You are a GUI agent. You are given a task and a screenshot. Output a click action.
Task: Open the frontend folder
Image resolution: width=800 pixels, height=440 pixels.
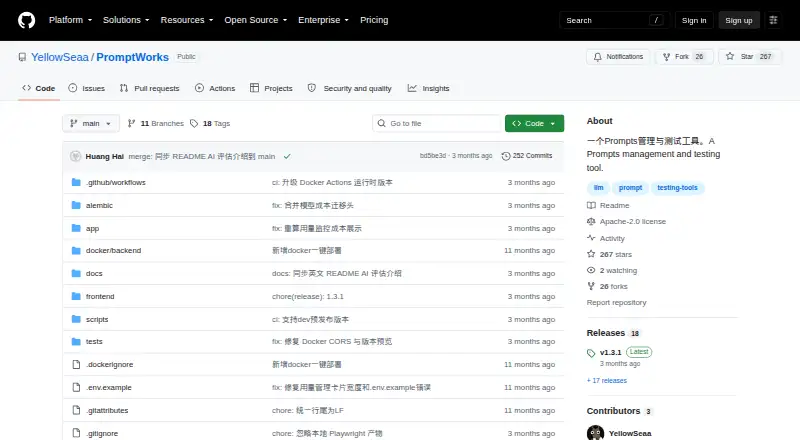click(100, 297)
